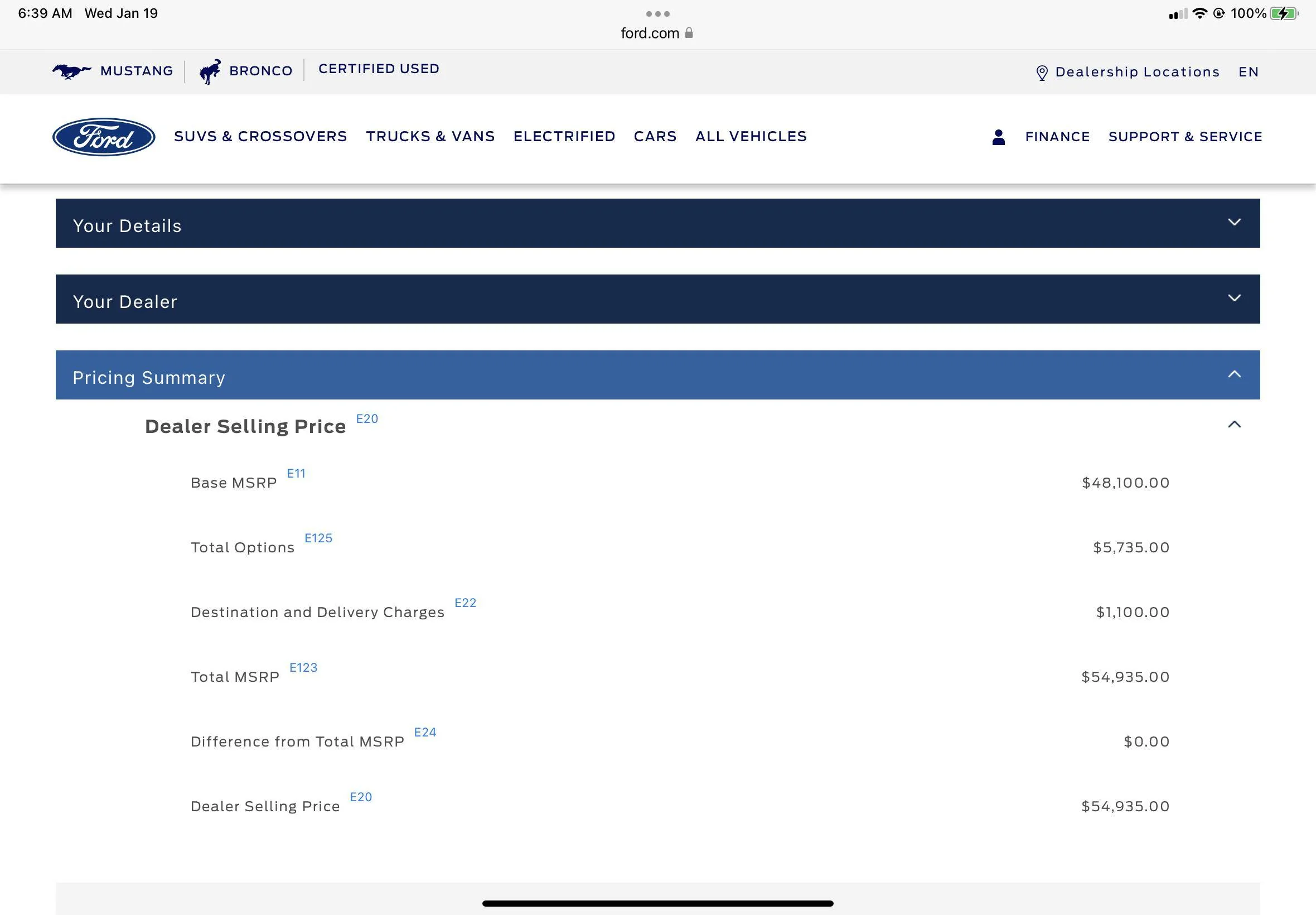Collapse the Pricing Summary section
This screenshot has height=915, width=1316.
pos(657,375)
